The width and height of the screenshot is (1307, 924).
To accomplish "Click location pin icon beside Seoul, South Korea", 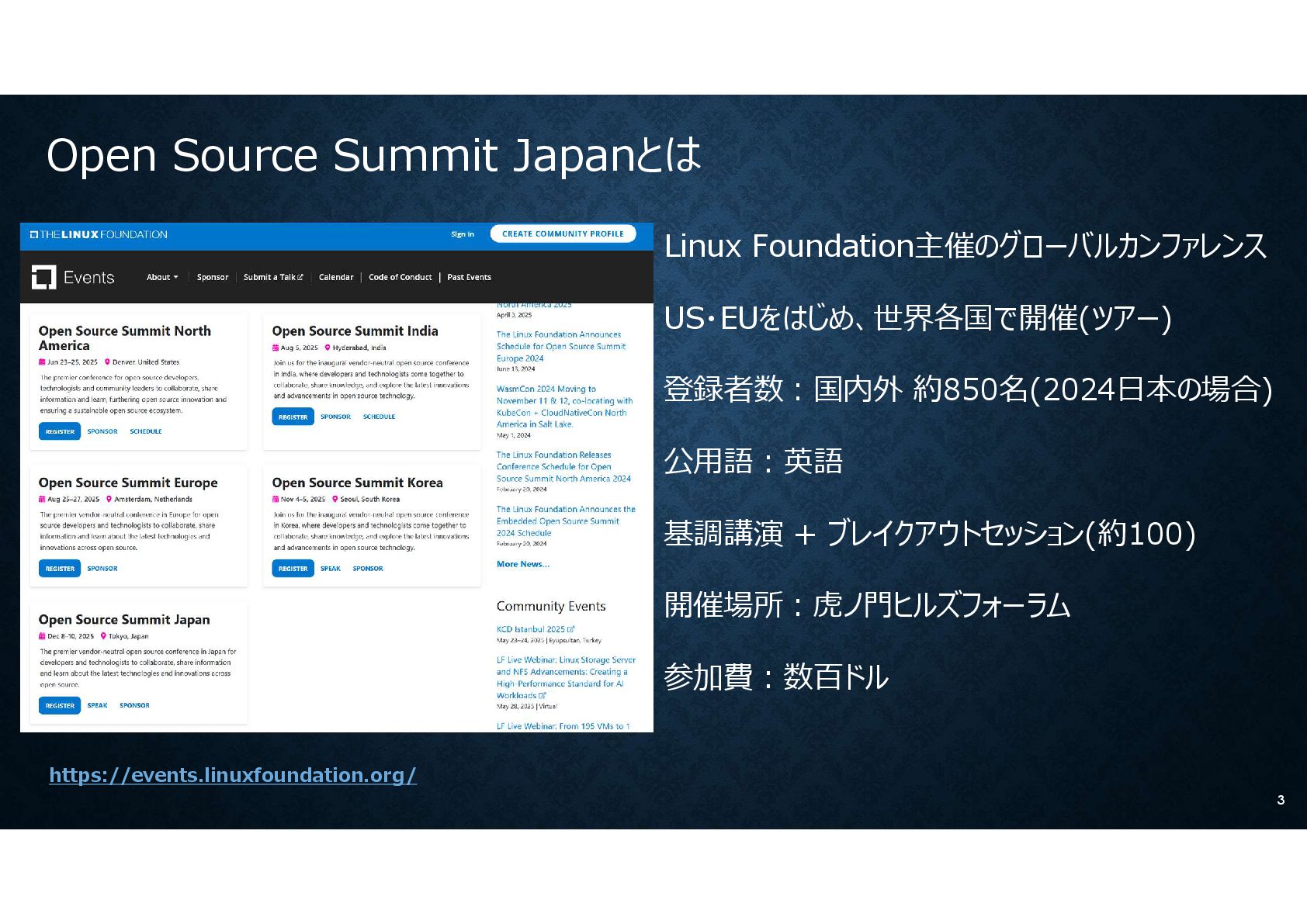I will 335,499.
